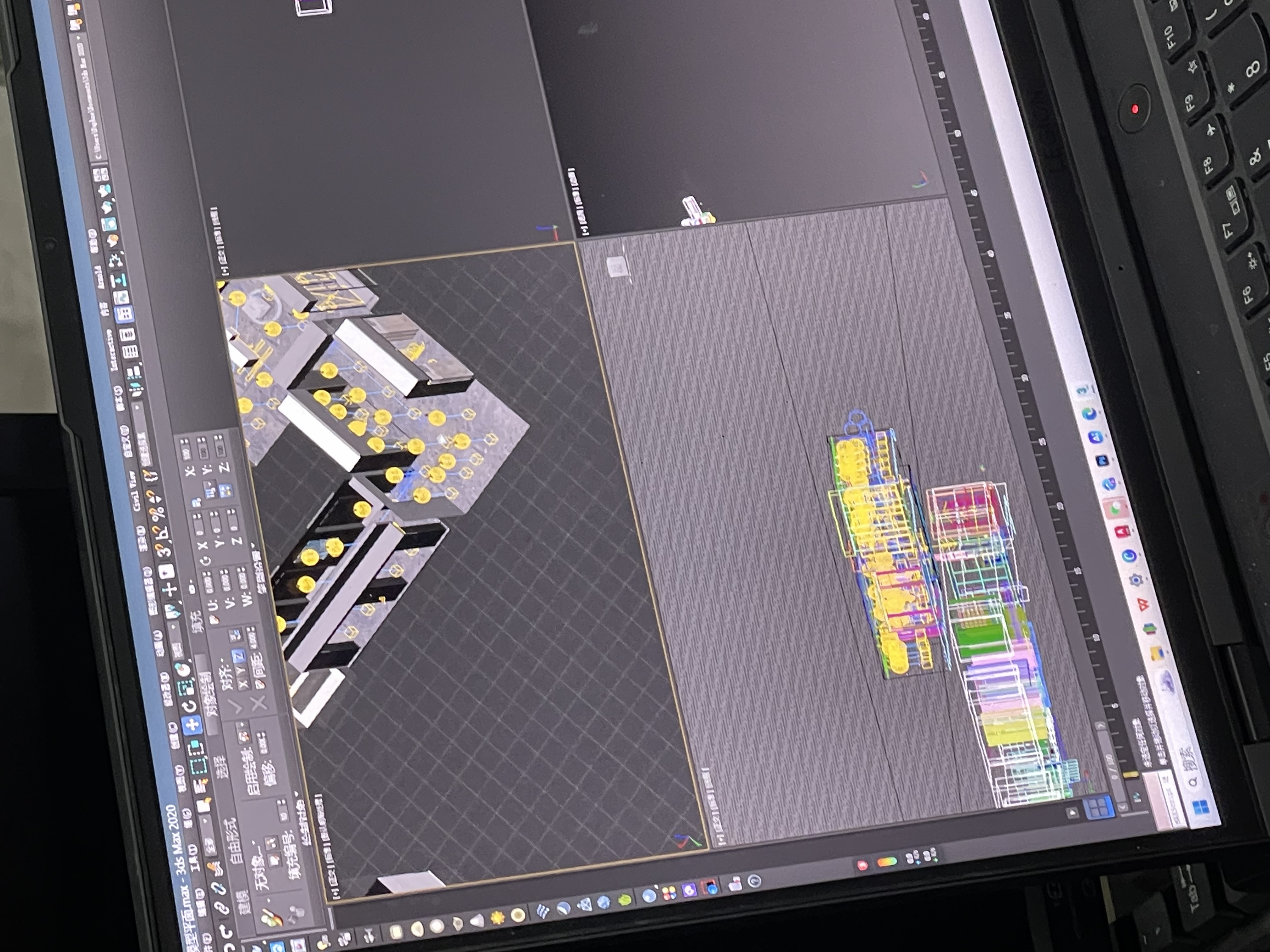This screenshot has height=952, width=1270.
Task: Click the rectangular selection region icon
Action: [198, 767]
